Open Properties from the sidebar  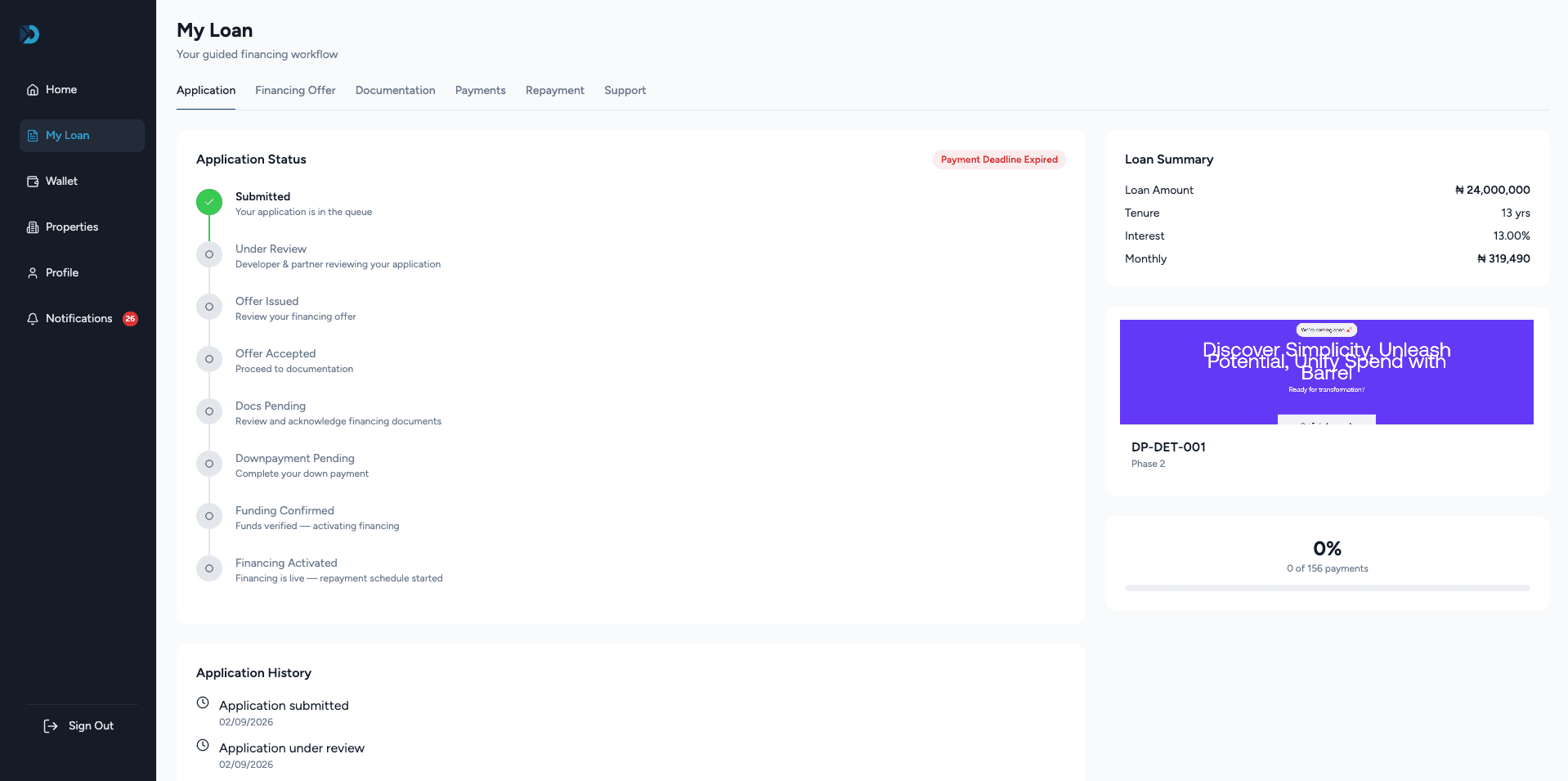(82, 227)
